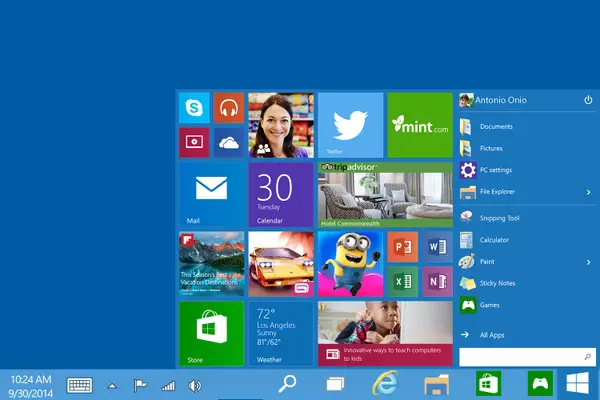The height and width of the screenshot is (400, 600).
Task: Open the racing car game tile
Action: coord(281,264)
